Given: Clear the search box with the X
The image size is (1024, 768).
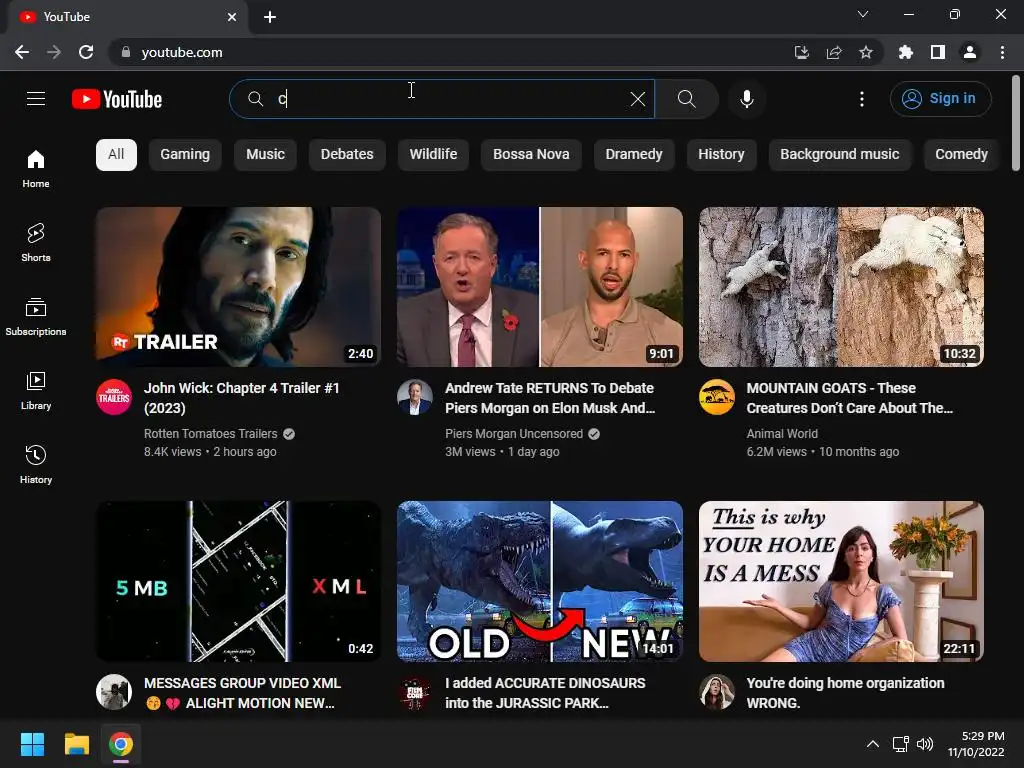Looking at the screenshot, I should pyautogui.click(x=637, y=99).
